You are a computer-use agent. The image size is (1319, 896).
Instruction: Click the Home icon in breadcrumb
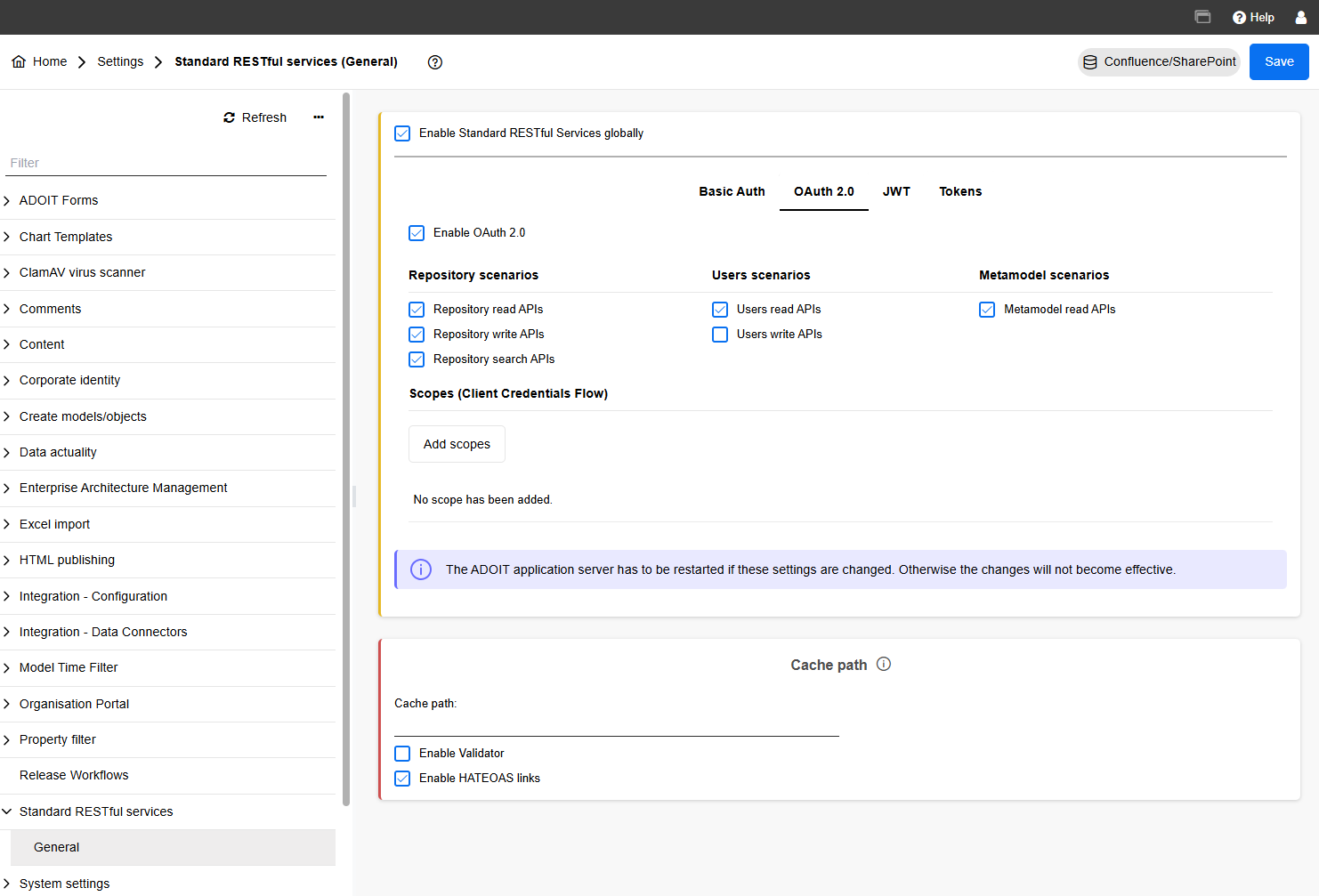19,61
